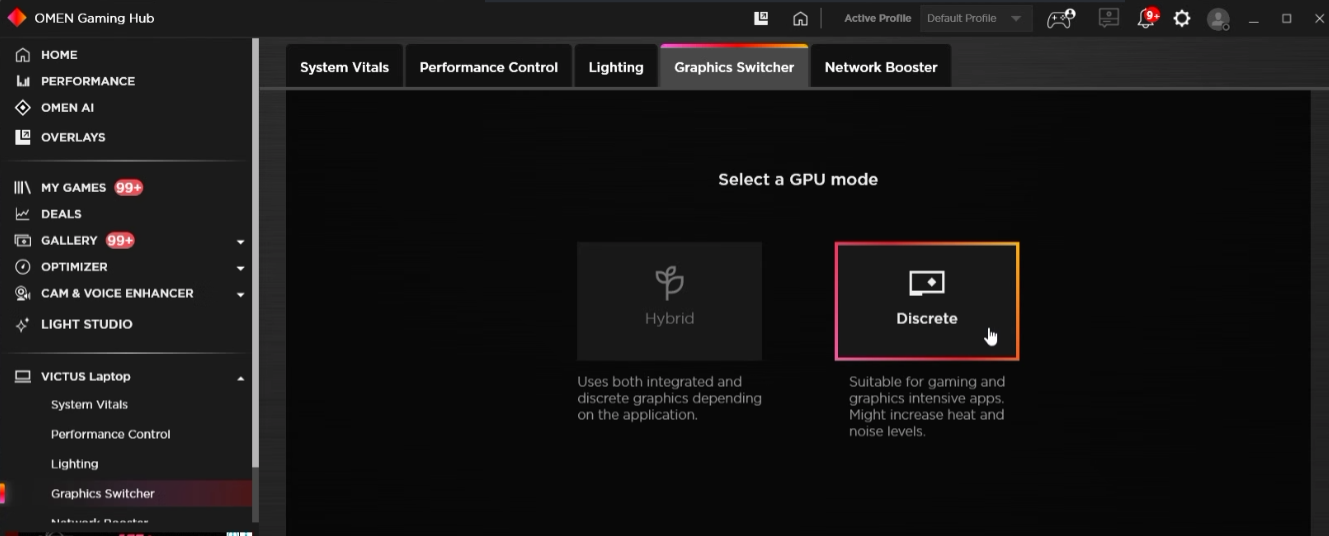Open LIGHT STUDIO in the sidebar
Image resolution: width=1329 pixels, height=536 pixels.
coord(86,324)
